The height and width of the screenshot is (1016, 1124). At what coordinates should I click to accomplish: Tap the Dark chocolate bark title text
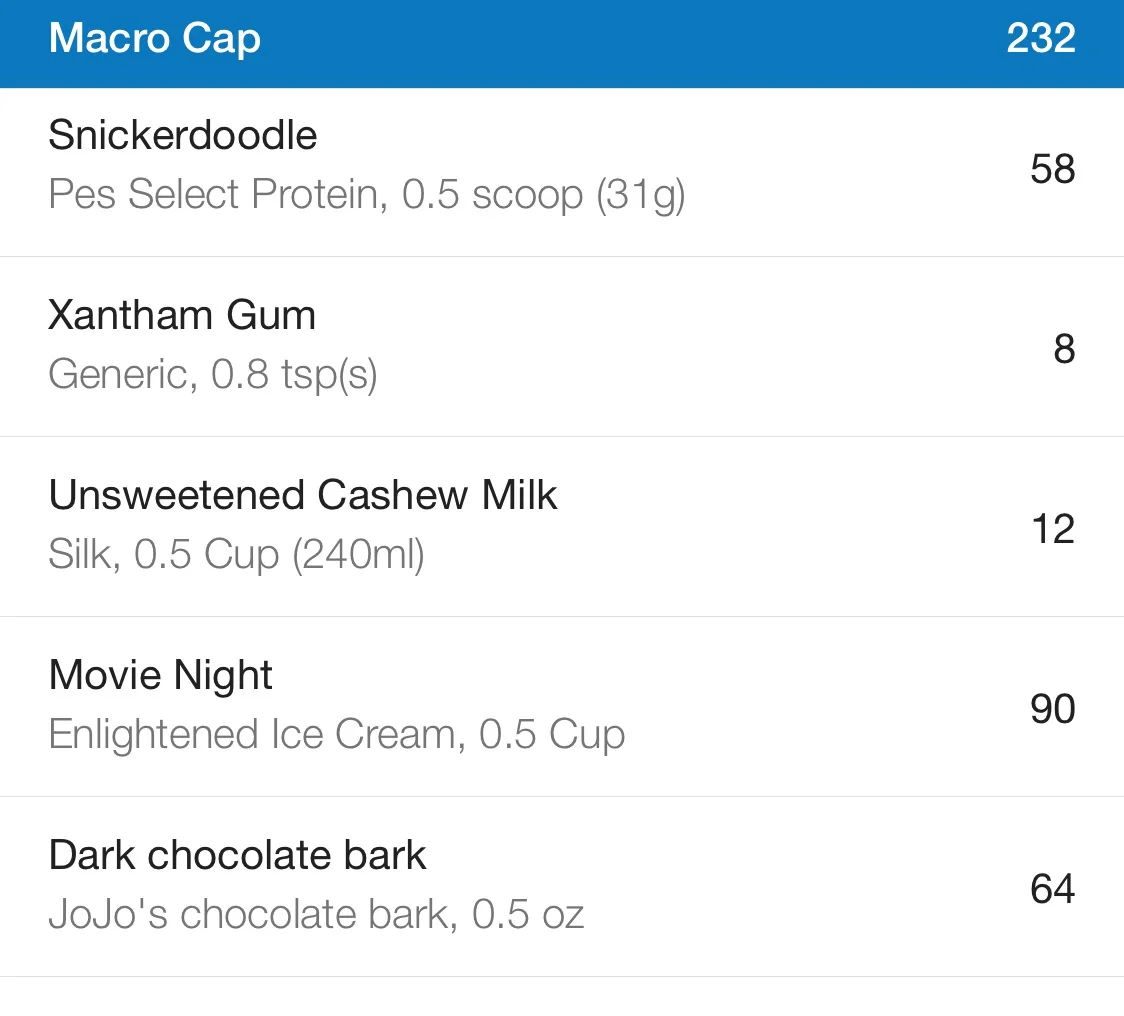[237, 855]
